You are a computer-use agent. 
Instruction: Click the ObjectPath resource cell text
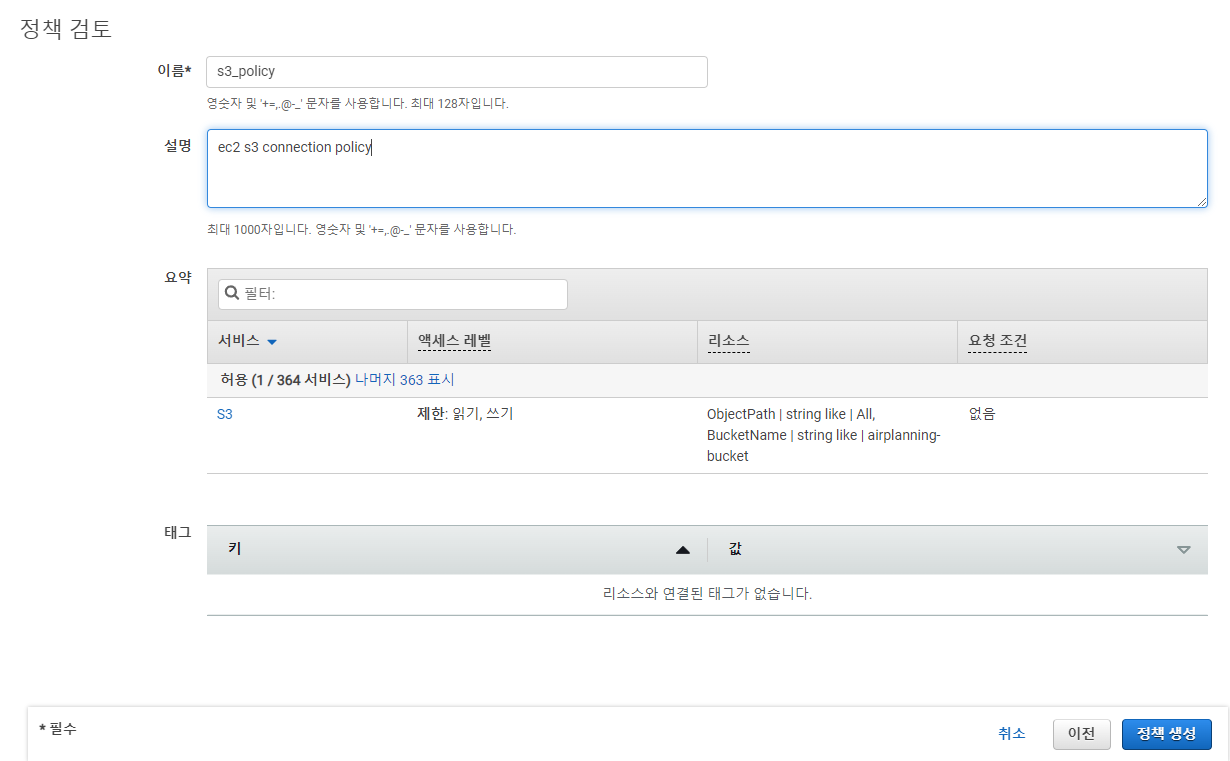pos(824,435)
